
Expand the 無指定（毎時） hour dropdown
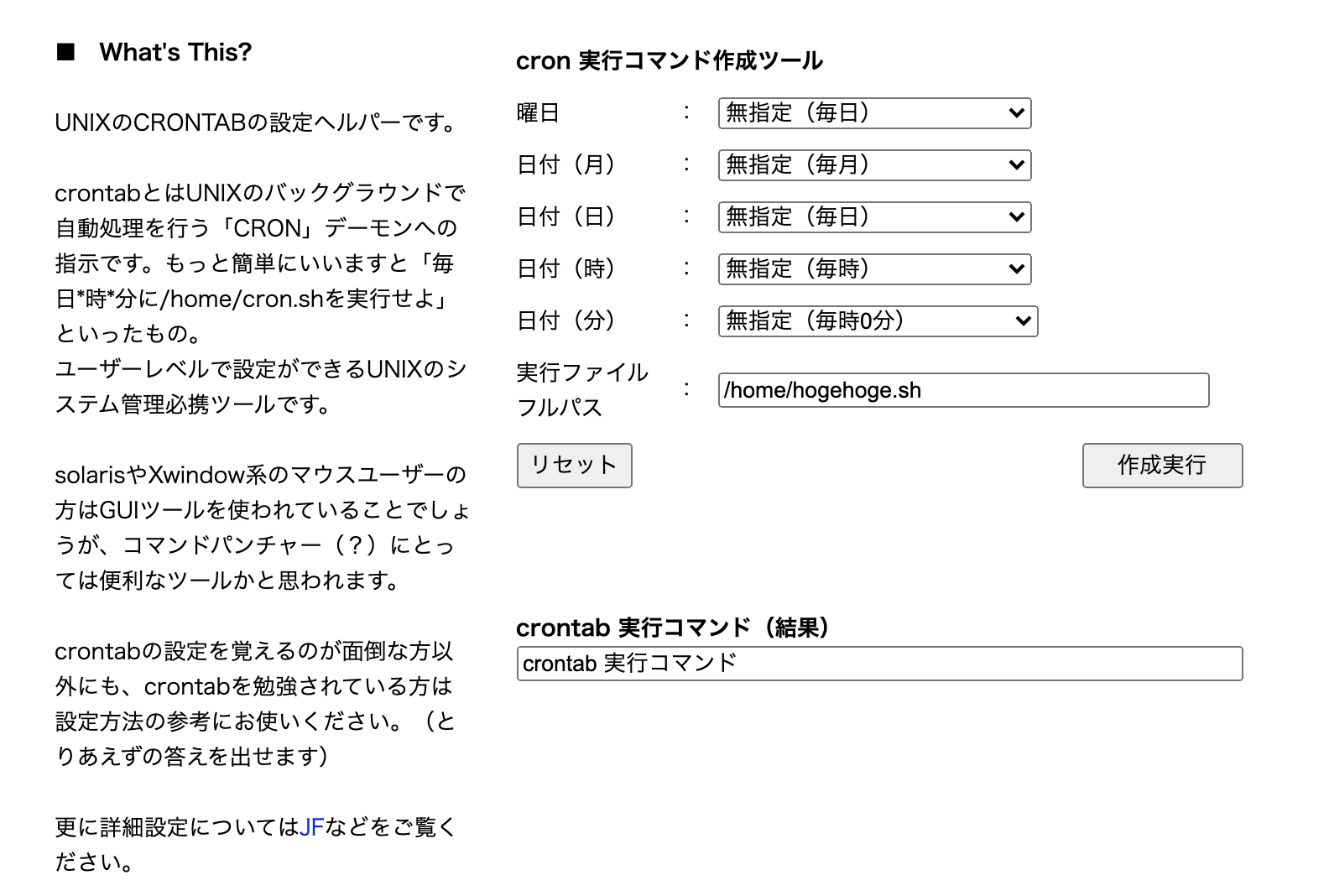tap(873, 269)
